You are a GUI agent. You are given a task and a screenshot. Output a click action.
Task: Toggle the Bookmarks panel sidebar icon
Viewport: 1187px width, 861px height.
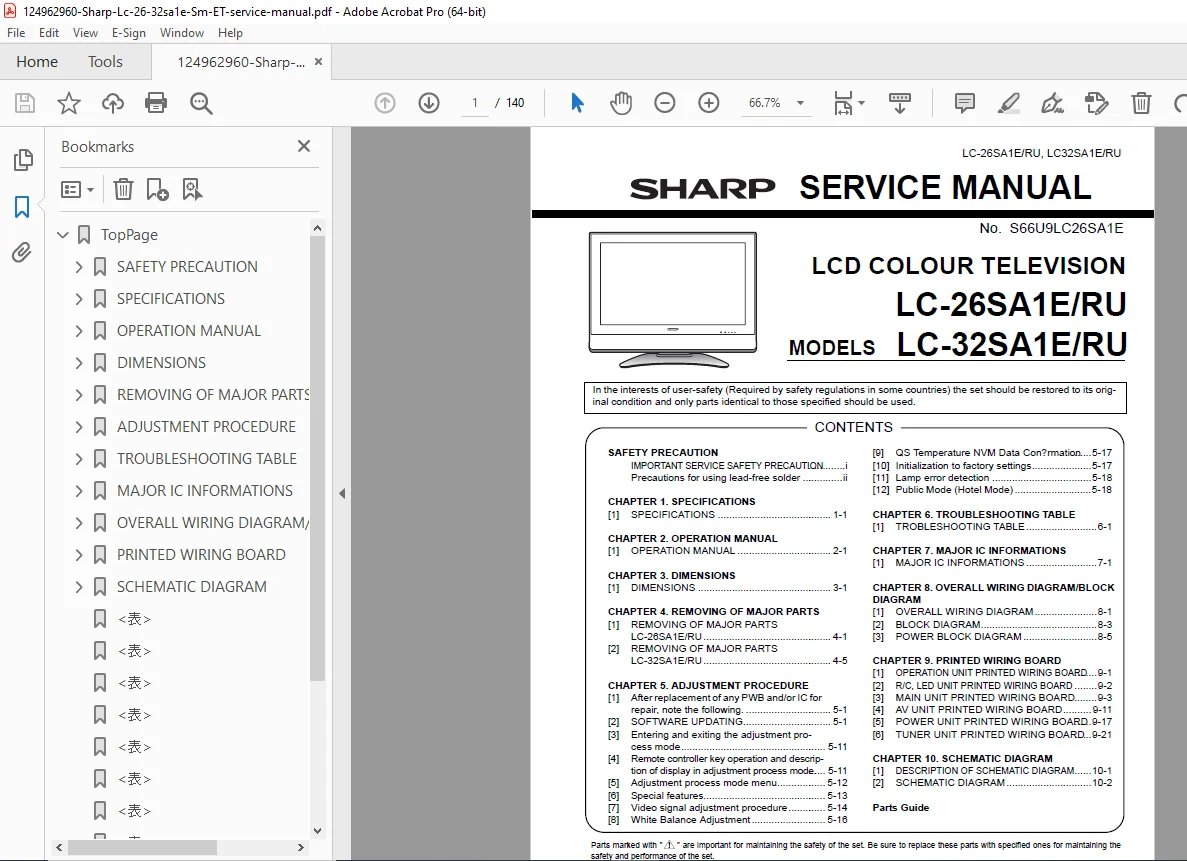pos(22,207)
